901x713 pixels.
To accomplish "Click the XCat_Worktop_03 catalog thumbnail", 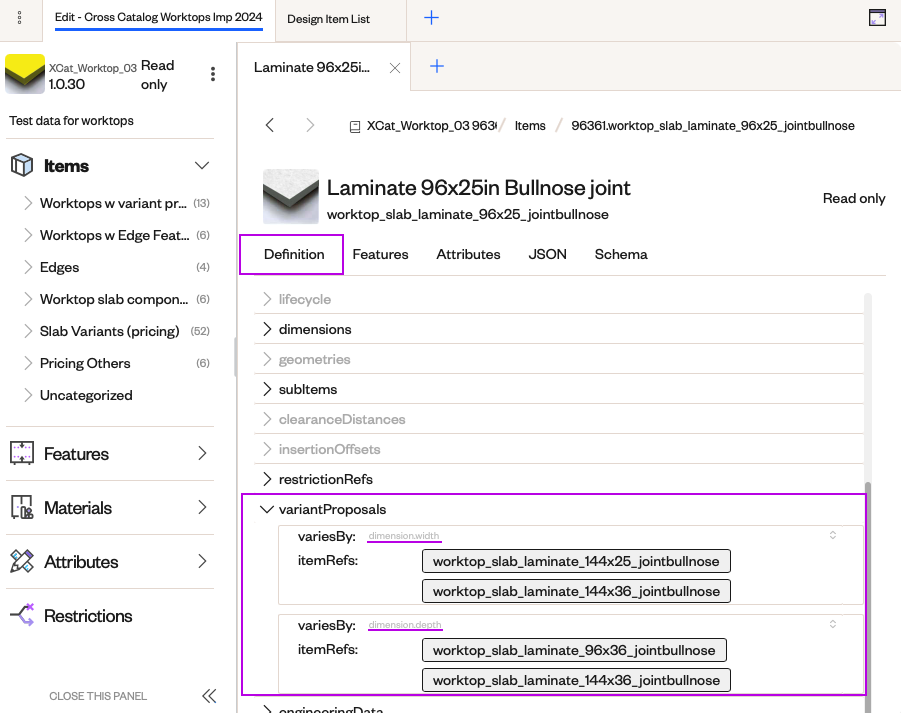I will click(x=25, y=74).
